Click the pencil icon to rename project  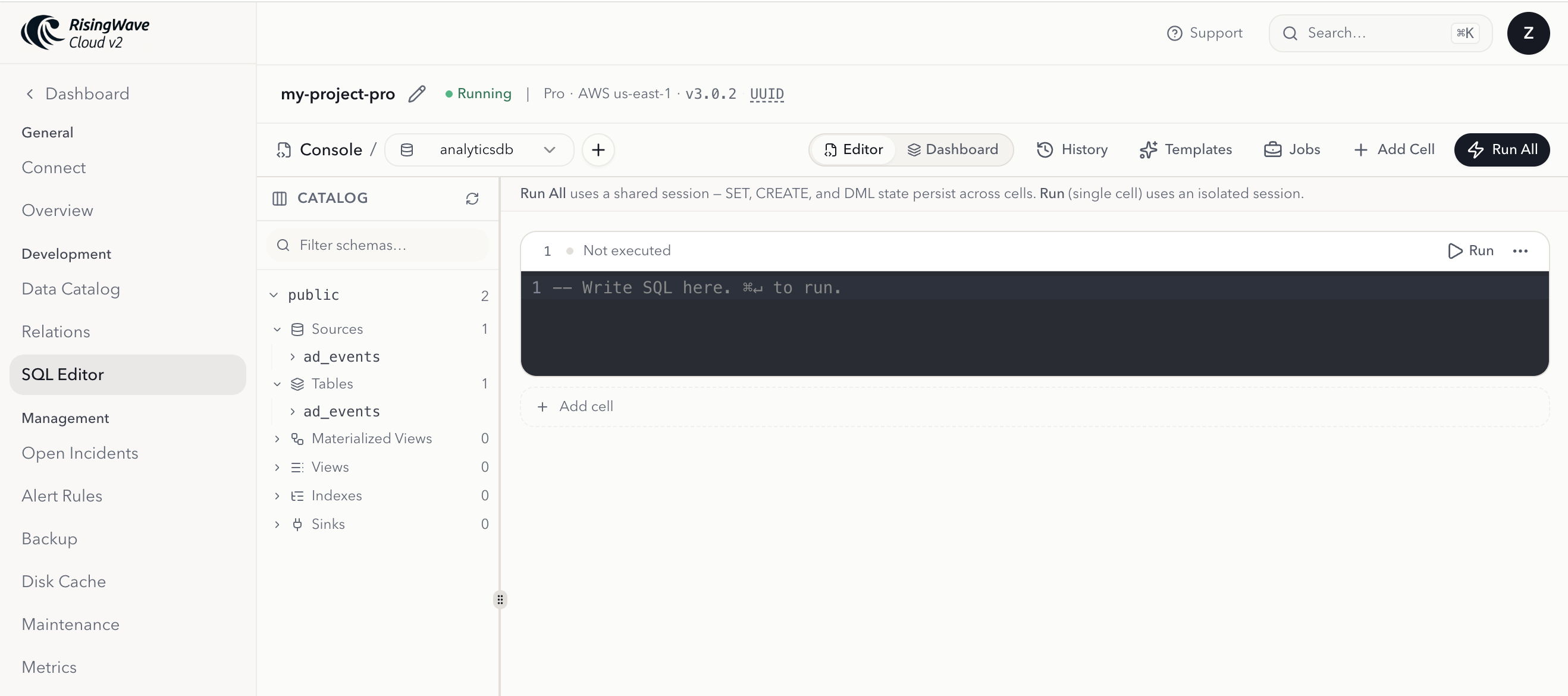tap(417, 94)
